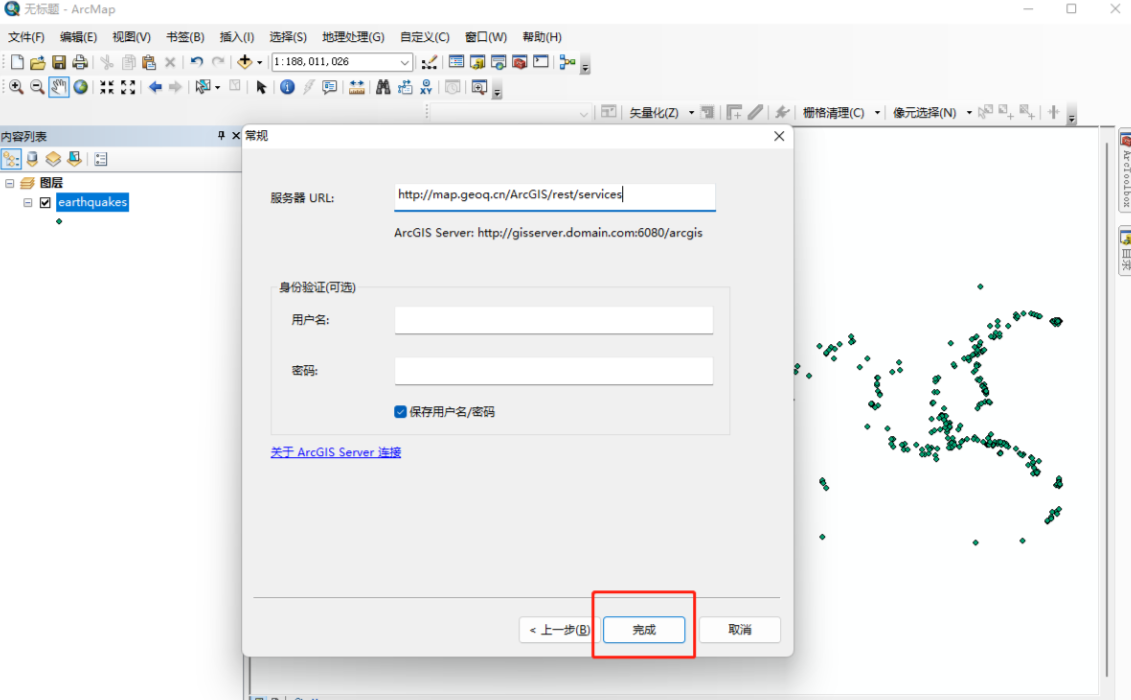Image resolution: width=1131 pixels, height=700 pixels.
Task: Go back to previous extent arrow
Action: pos(155,87)
